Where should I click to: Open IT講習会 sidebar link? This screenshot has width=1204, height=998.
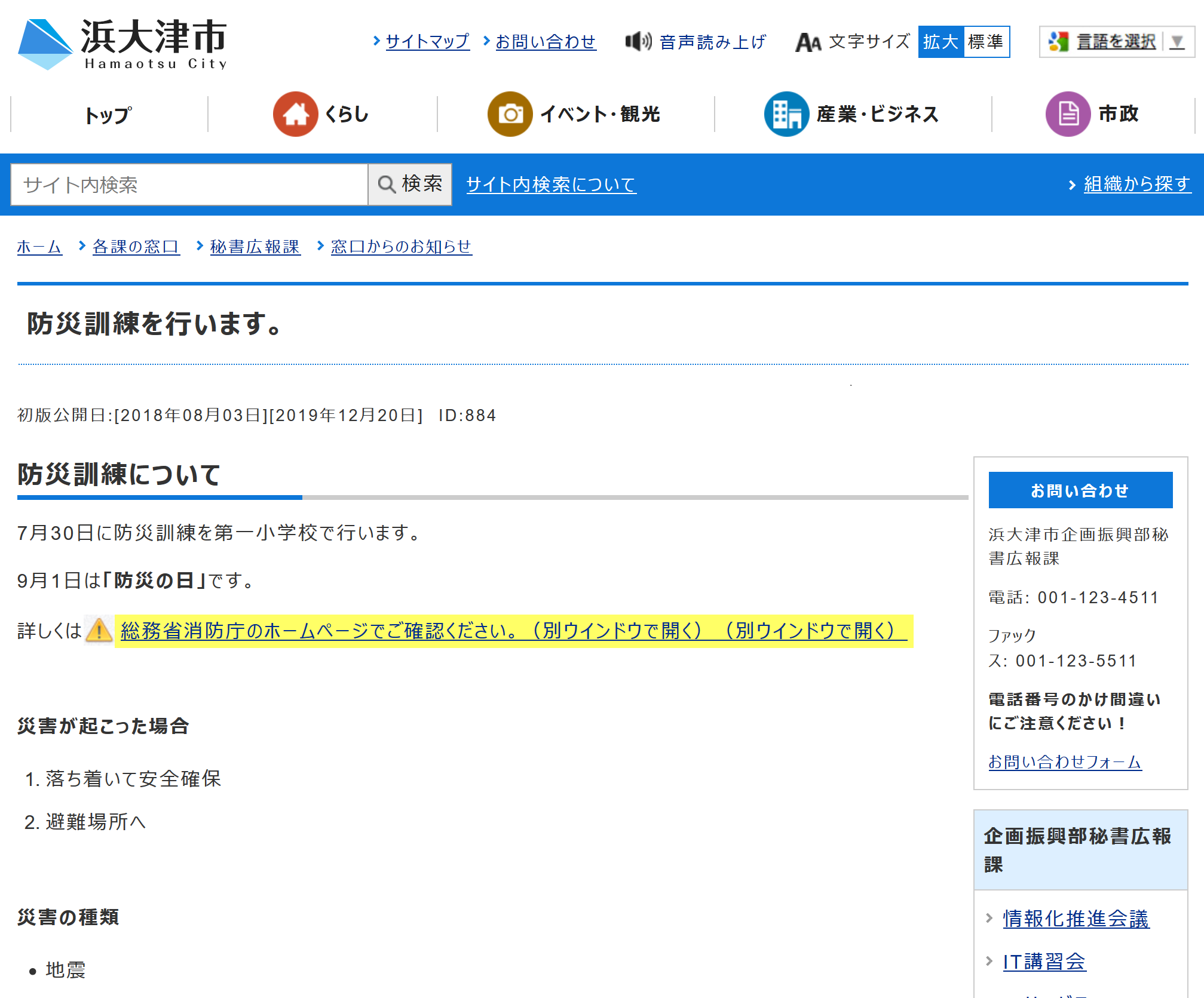point(1044,962)
